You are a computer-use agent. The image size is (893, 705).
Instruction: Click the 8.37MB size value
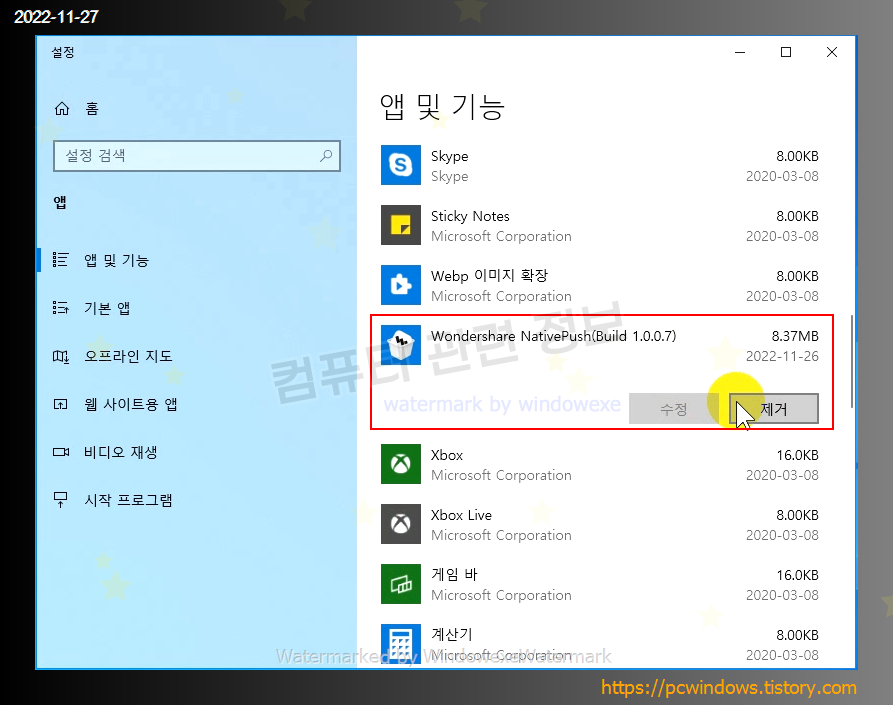(x=795, y=336)
